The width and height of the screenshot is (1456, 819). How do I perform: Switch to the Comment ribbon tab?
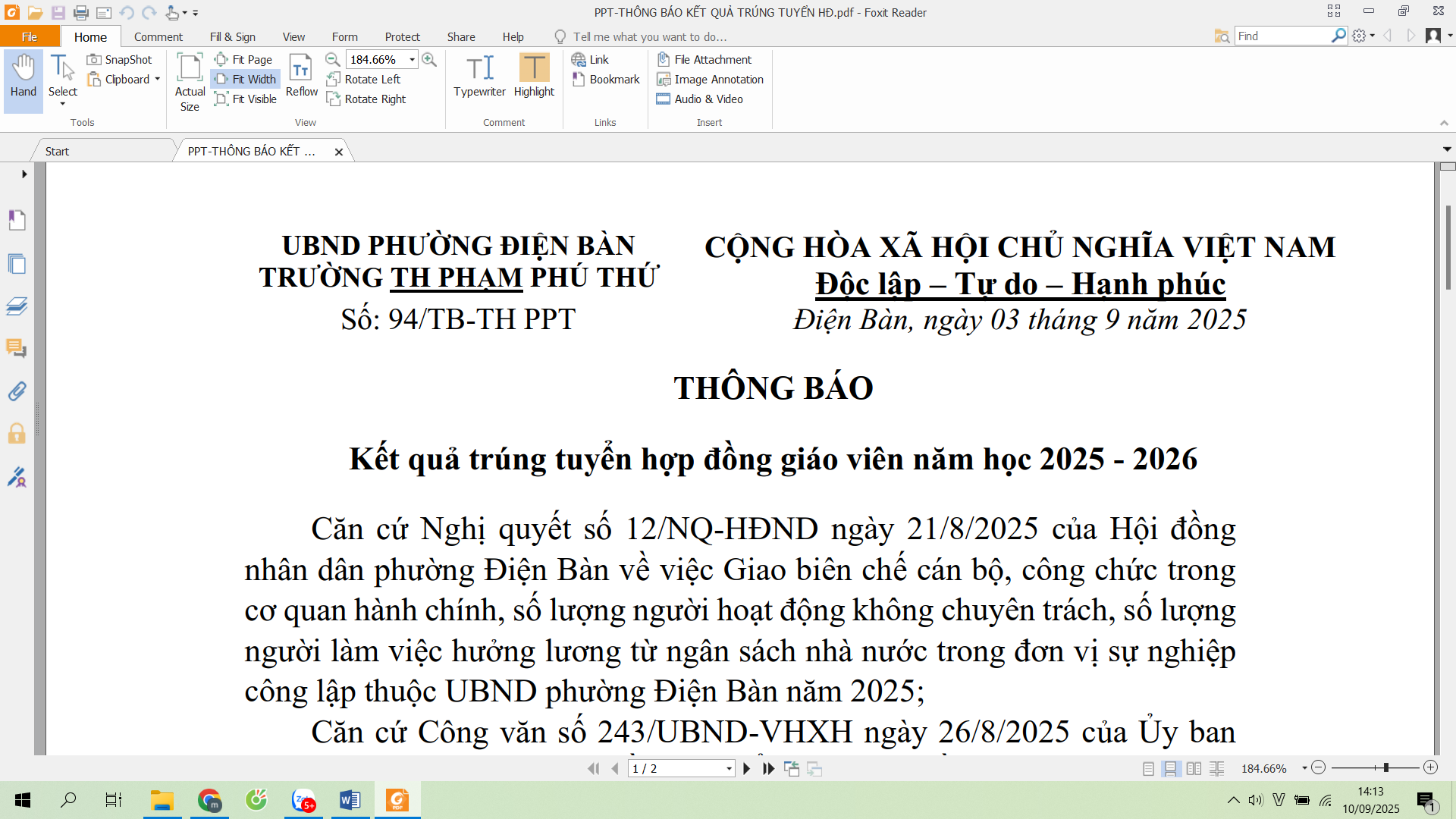coord(158,36)
